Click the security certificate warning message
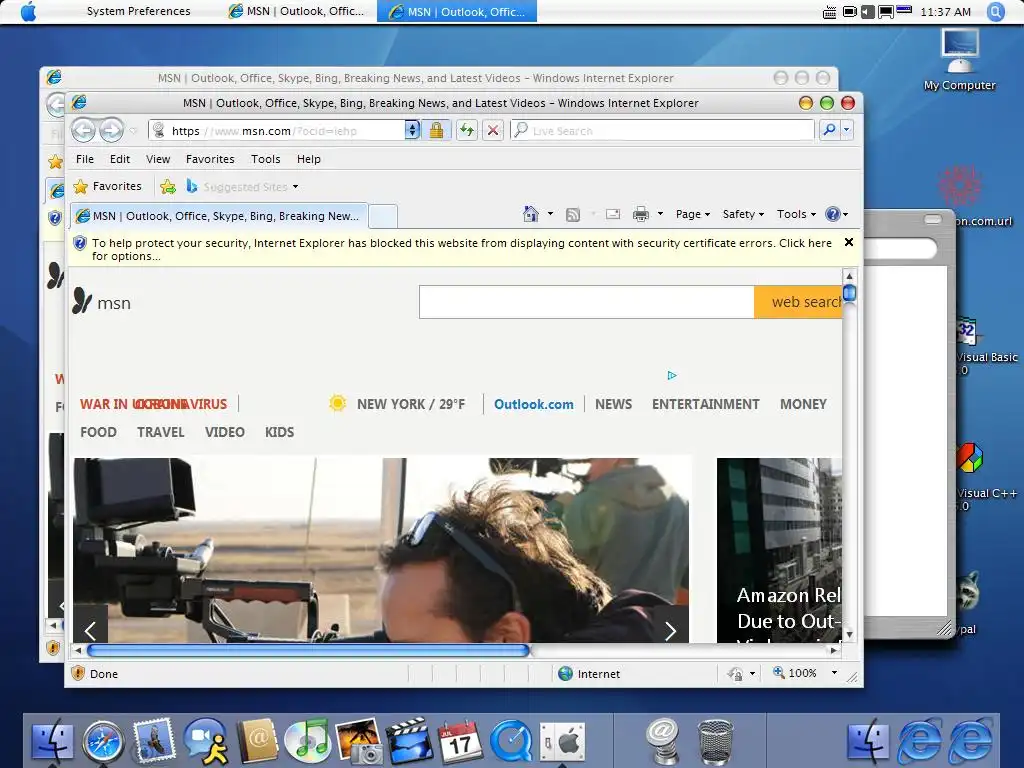This screenshot has height=768, width=1024. tap(461, 249)
